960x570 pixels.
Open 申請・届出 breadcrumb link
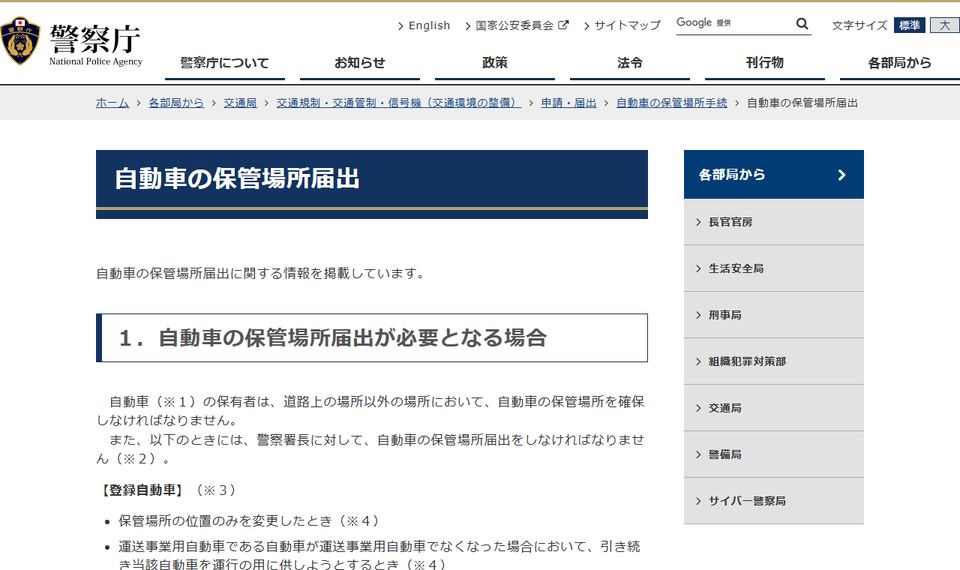(x=569, y=103)
